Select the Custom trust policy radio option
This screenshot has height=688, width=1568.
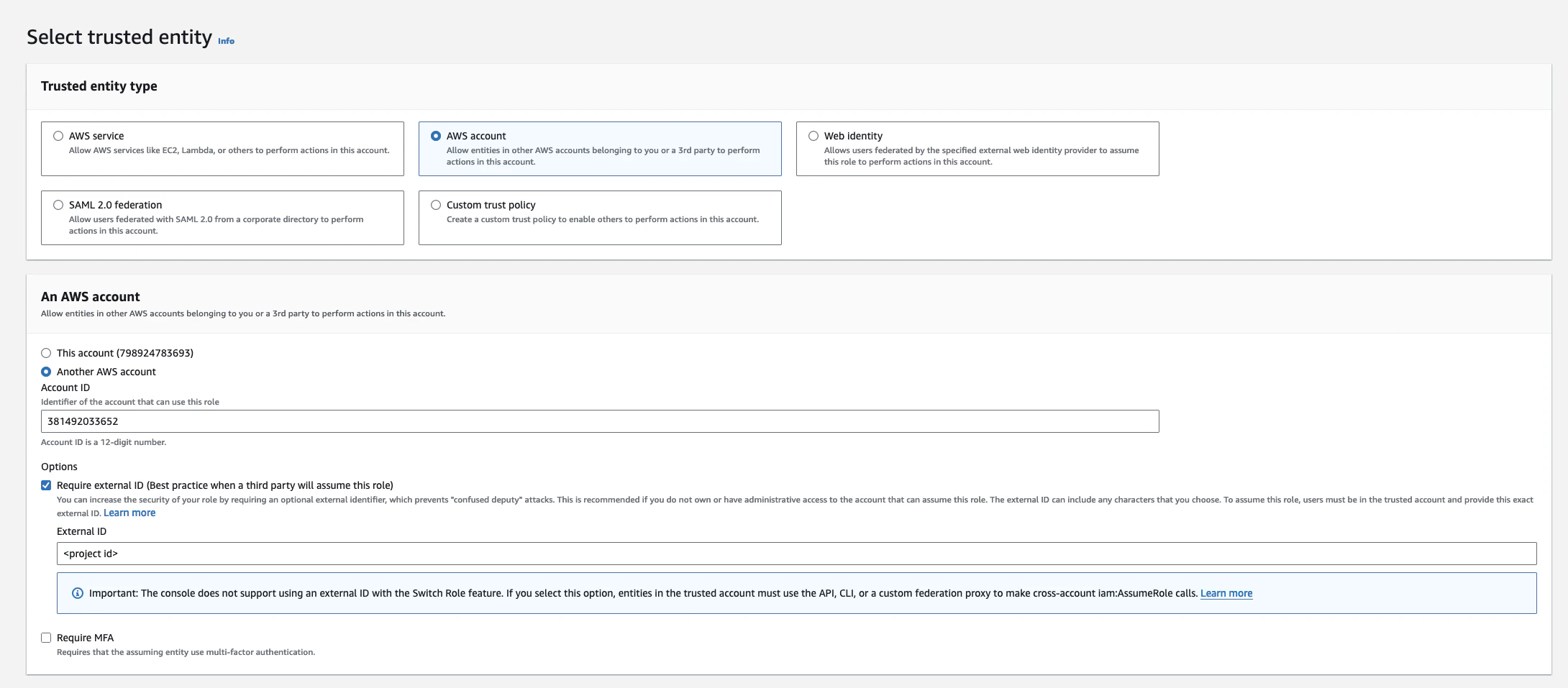pyautogui.click(x=436, y=205)
